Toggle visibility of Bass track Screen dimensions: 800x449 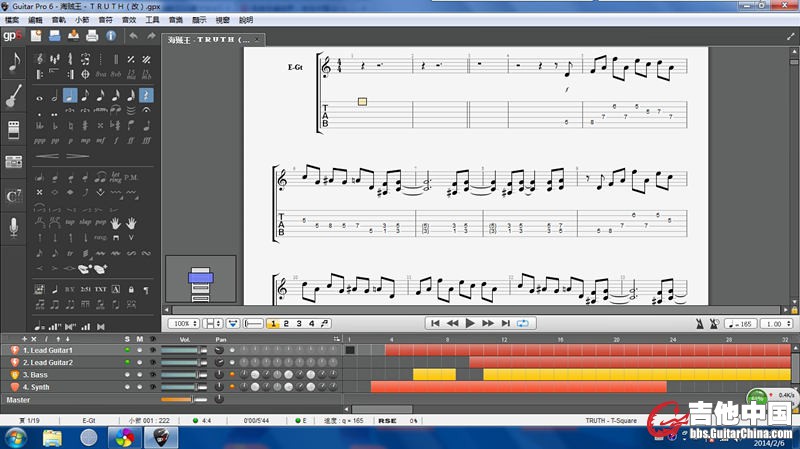pyautogui.click(x=152, y=375)
